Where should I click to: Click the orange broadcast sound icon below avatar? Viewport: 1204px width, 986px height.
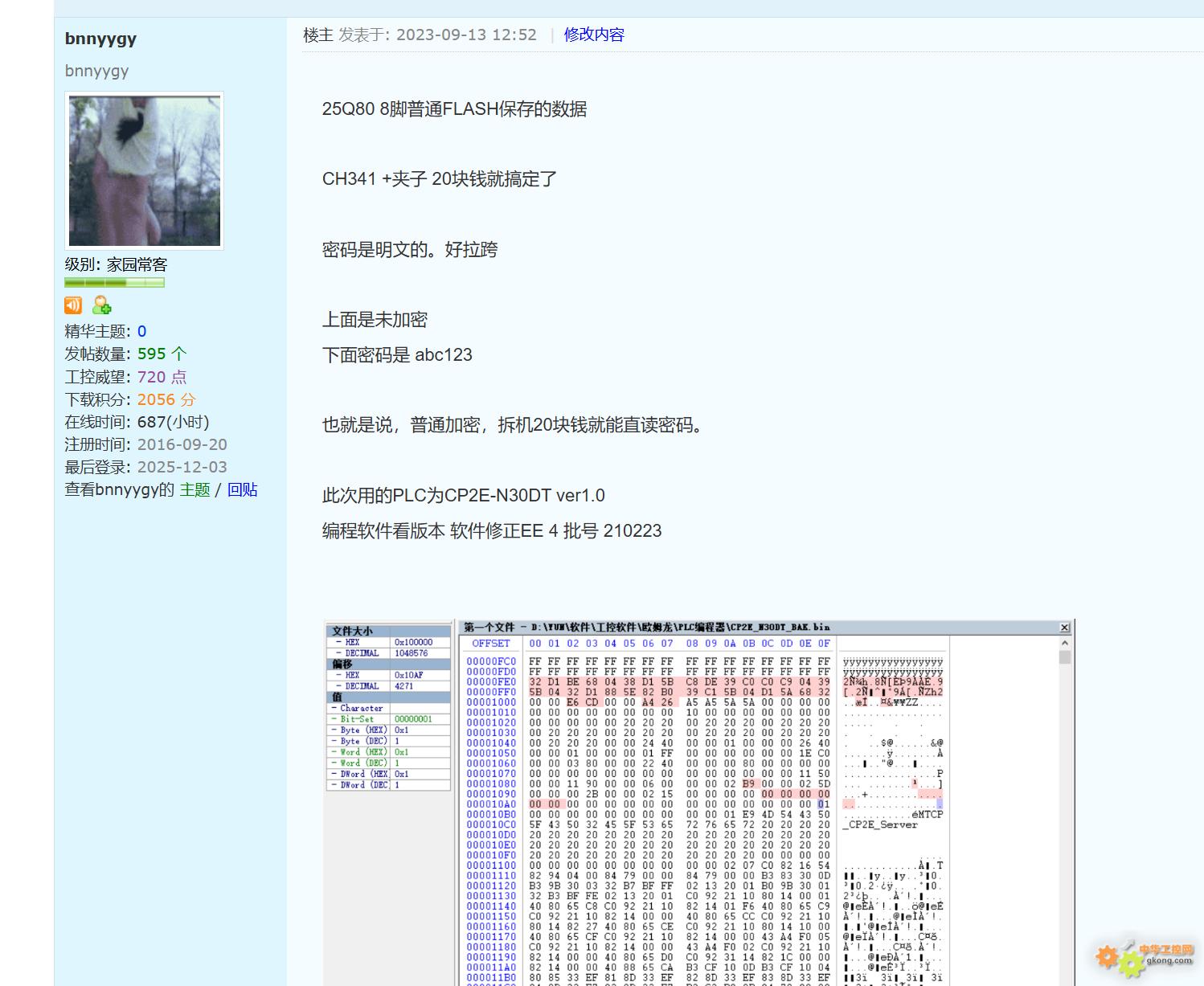(72, 305)
